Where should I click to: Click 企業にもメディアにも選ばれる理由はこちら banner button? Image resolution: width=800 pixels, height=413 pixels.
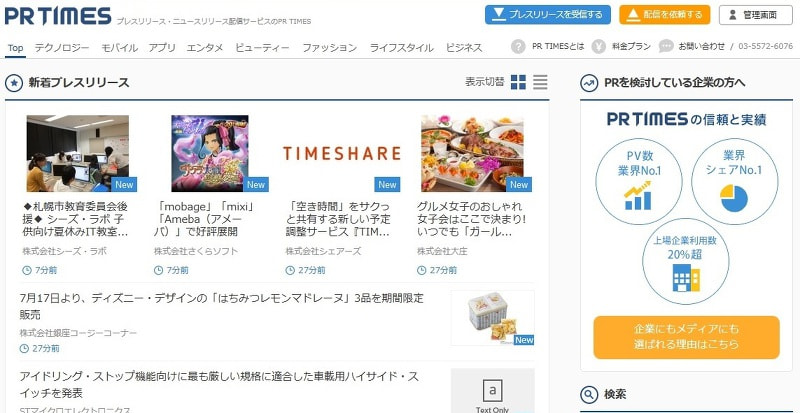pyautogui.click(x=686, y=337)
